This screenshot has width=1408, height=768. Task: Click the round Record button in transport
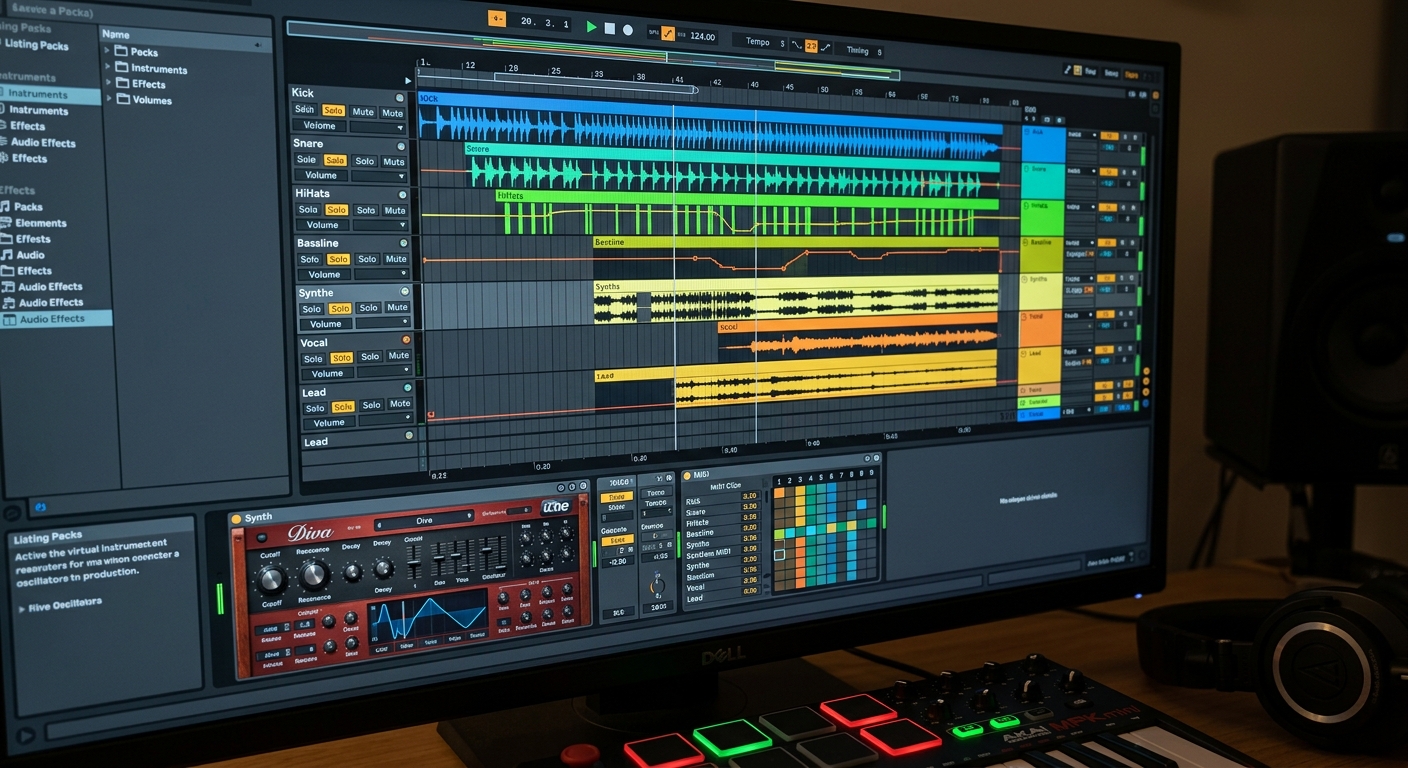click(x=628, y=30)
